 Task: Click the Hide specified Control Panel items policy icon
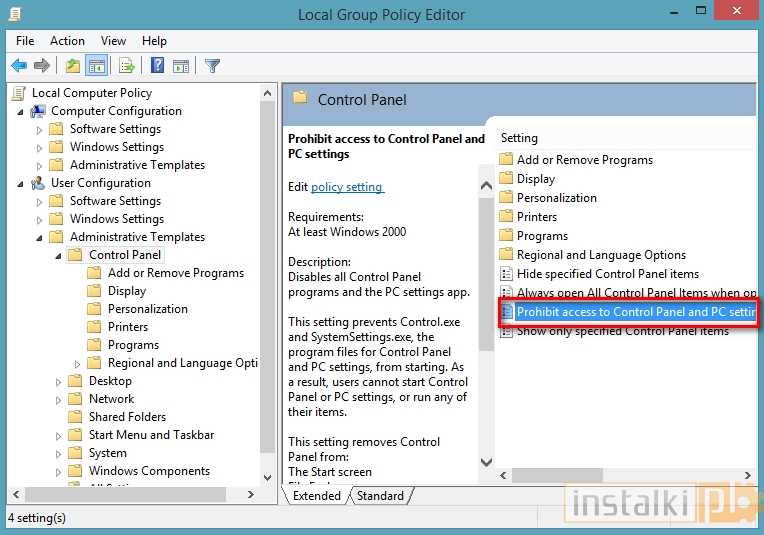506,274
